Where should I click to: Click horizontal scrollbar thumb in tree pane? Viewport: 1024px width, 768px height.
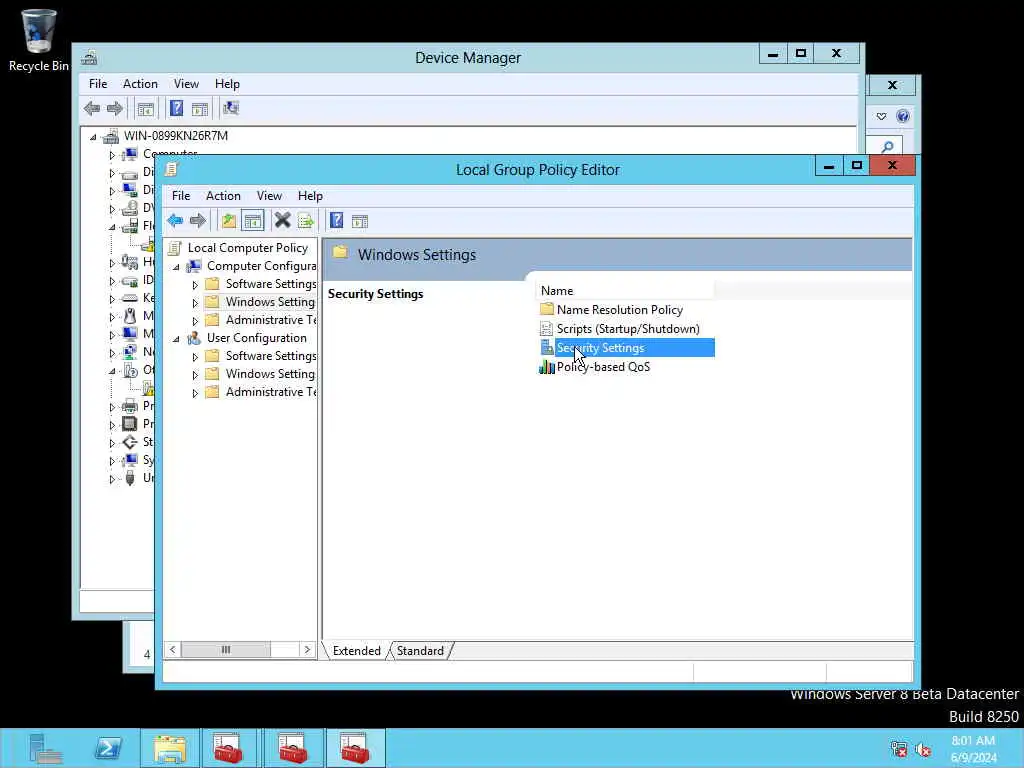click(225, 650)
